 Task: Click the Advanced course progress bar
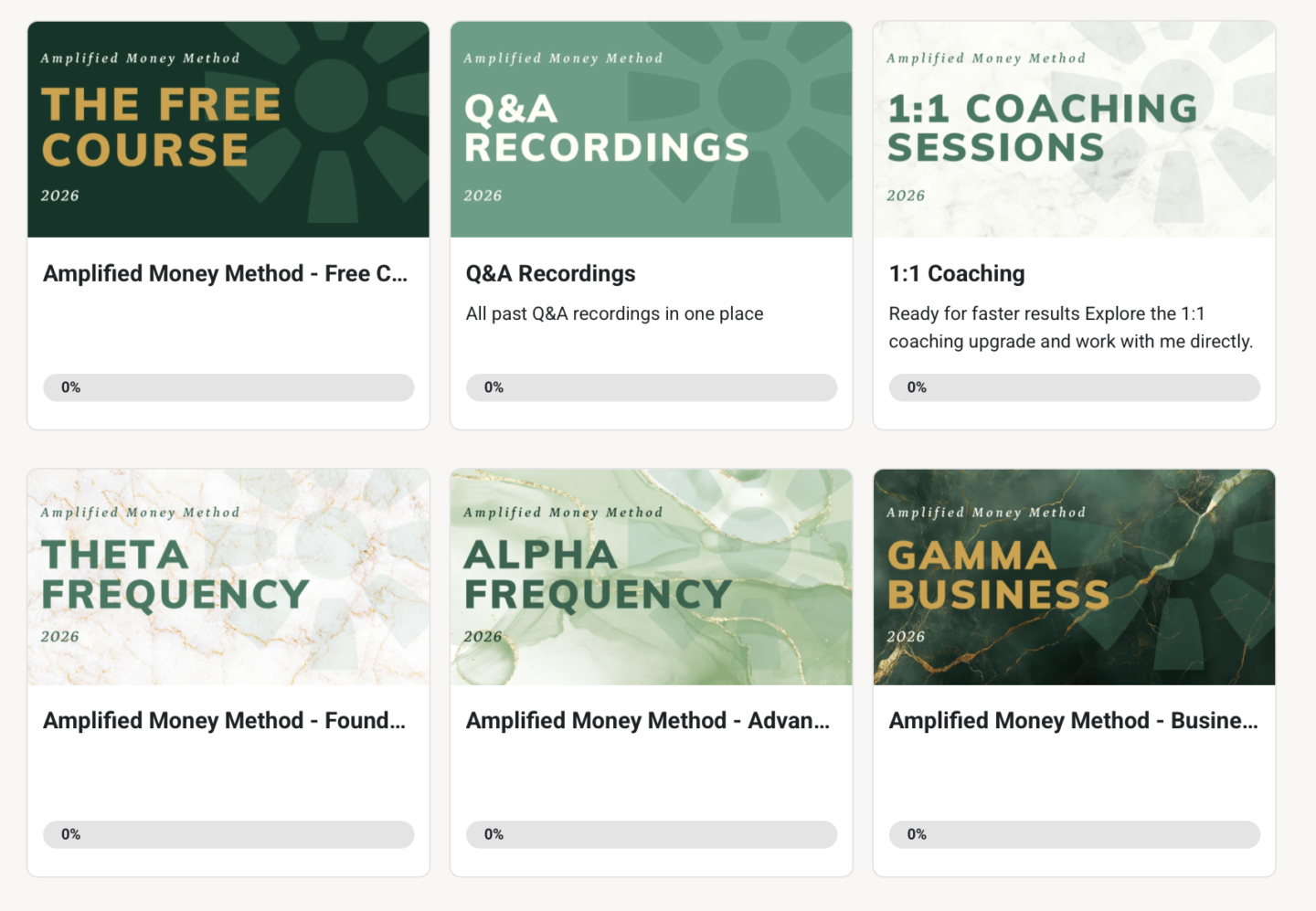click(651, 834)
